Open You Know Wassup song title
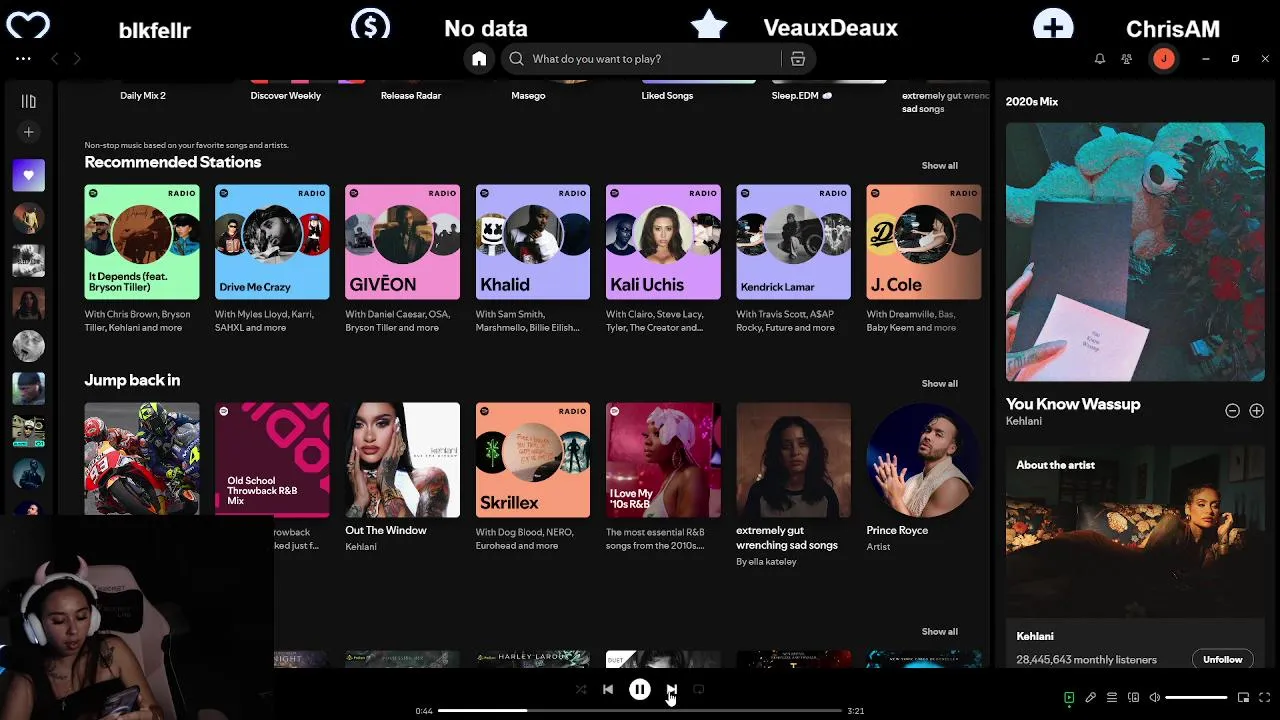 tap(1073, 404)
